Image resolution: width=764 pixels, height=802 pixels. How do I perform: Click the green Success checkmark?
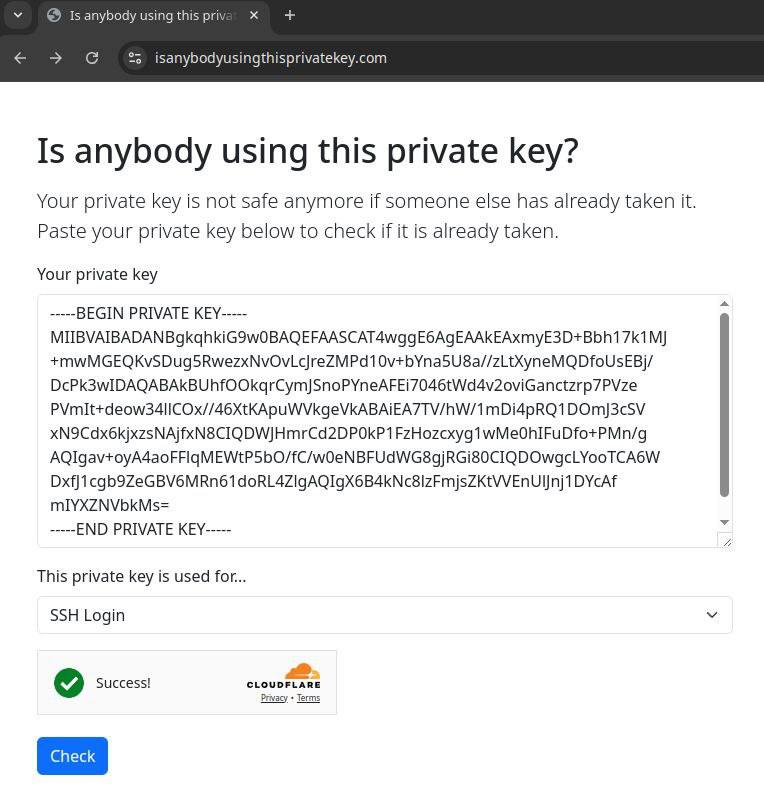click(69, 683)
